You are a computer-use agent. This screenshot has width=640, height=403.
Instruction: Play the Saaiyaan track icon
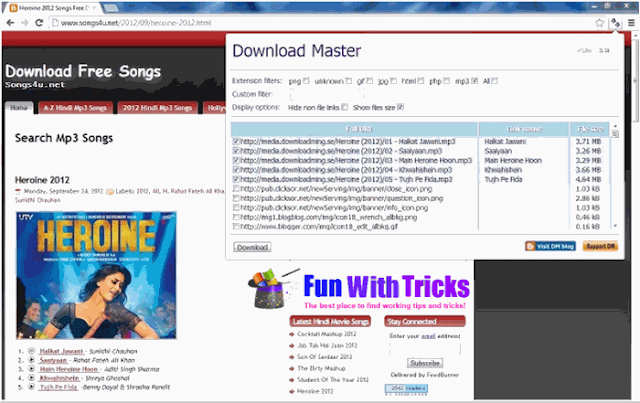pyautogui.click(x=31, y=360)
